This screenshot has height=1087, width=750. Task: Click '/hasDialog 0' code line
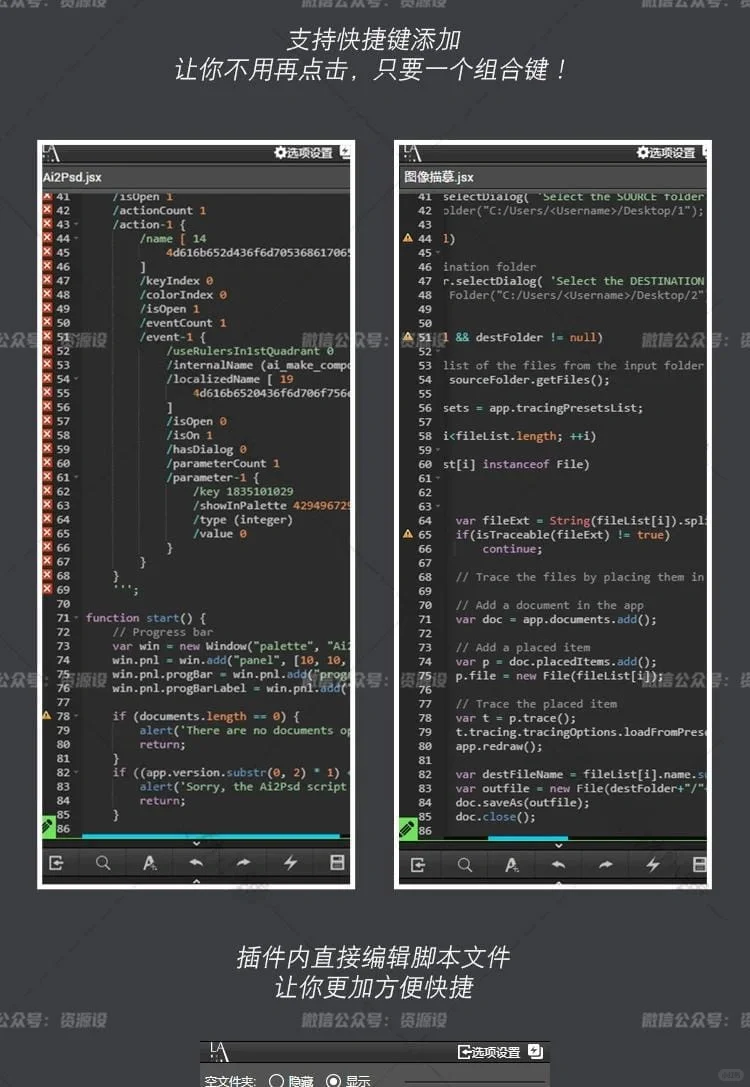(x=207, y=449)
